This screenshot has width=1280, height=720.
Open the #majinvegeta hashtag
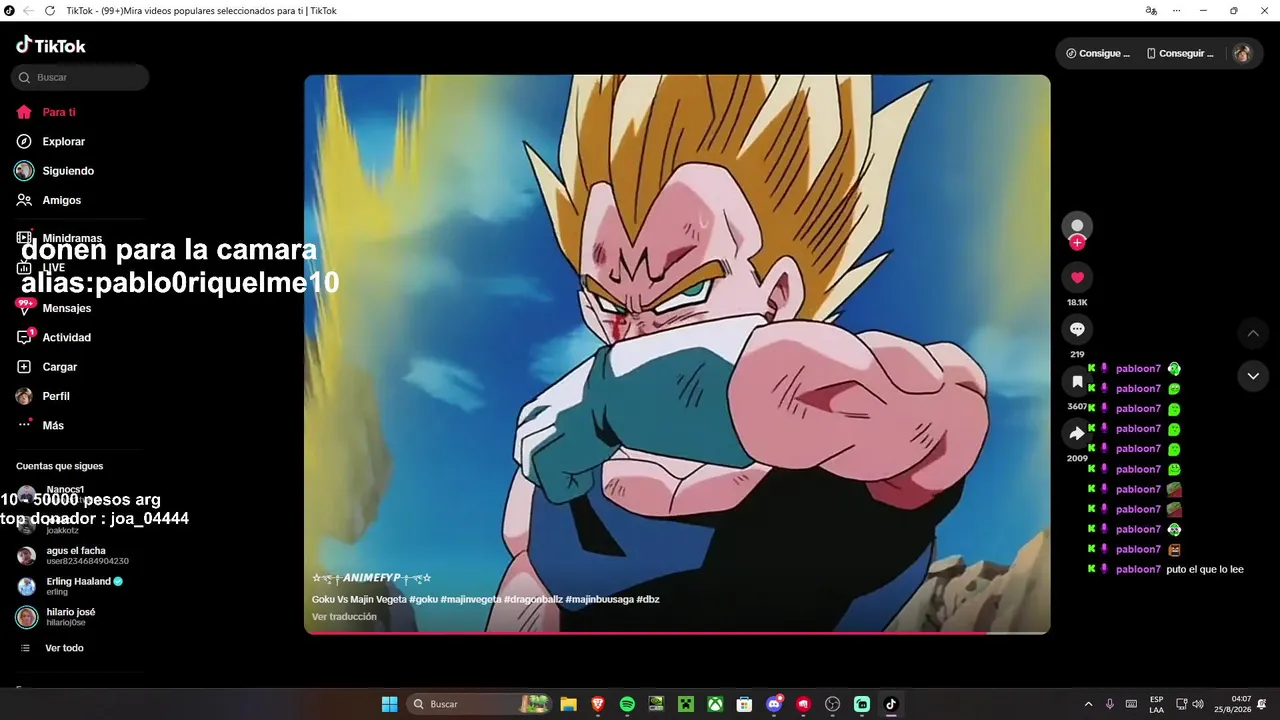(x=471, y=599)
